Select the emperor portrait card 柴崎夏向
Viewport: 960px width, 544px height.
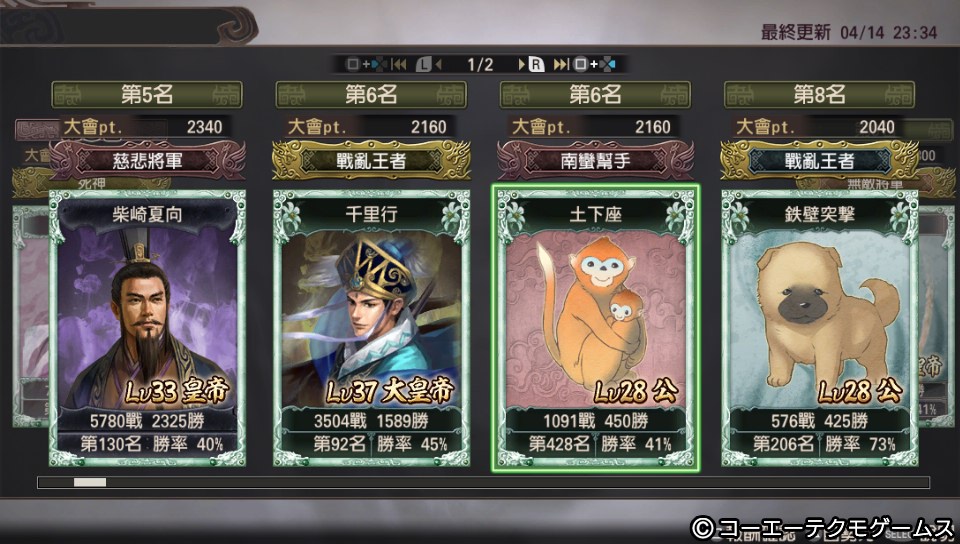[147, 328]
